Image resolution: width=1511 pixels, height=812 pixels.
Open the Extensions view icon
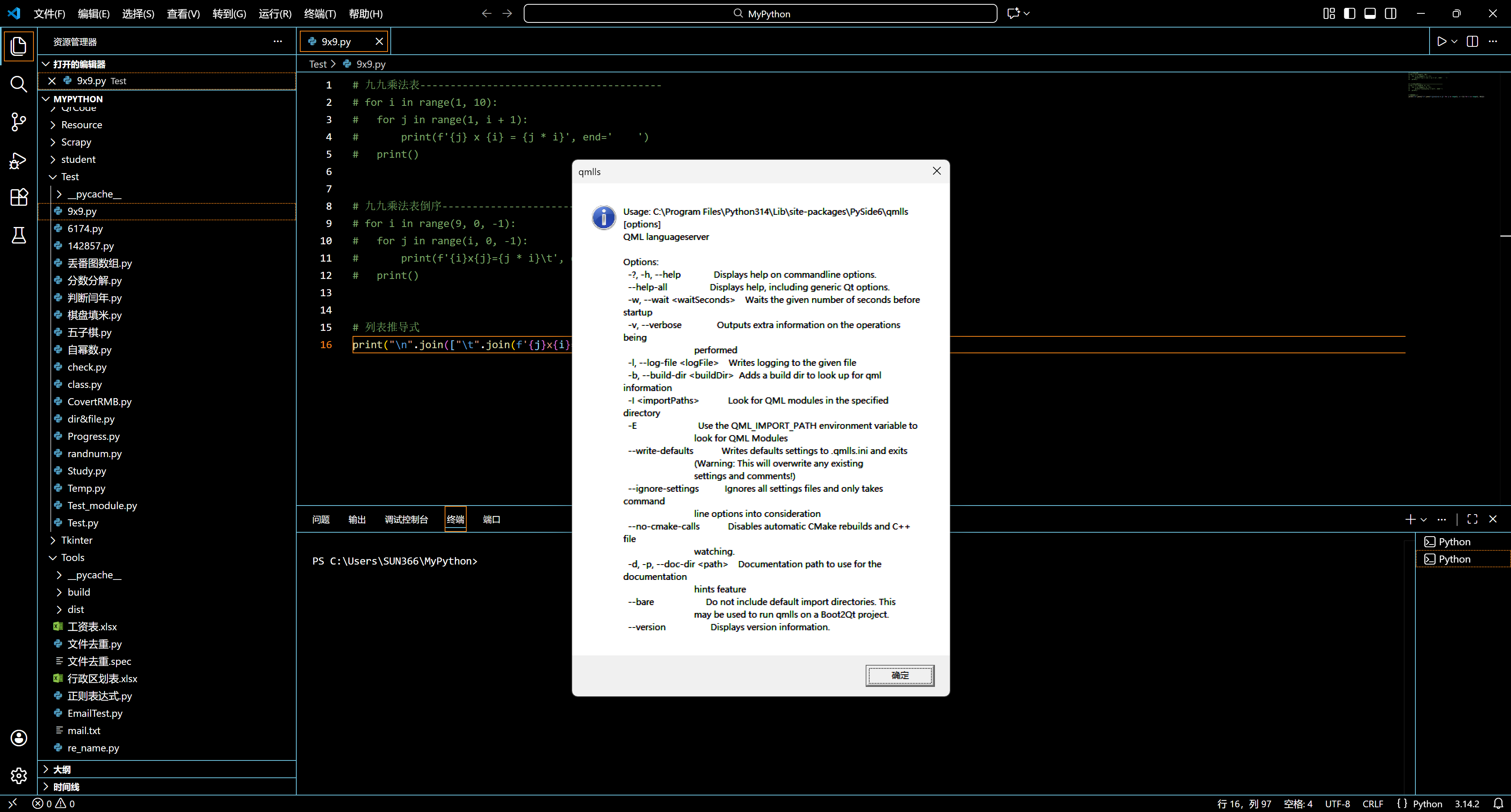[19, 197]
